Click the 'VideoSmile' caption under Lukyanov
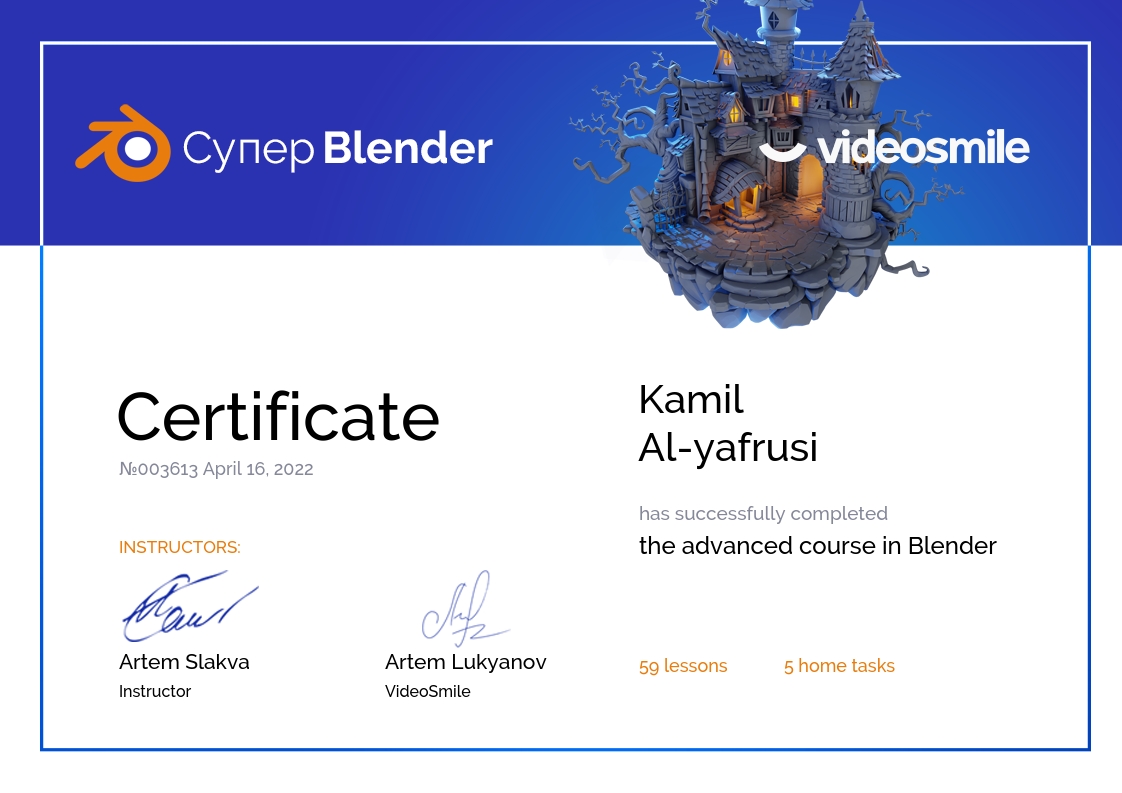 point(428,691)
